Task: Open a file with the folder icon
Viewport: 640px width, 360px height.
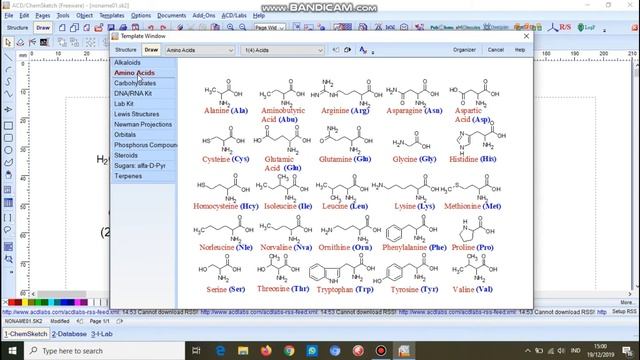Action: (x=98, y=27)
